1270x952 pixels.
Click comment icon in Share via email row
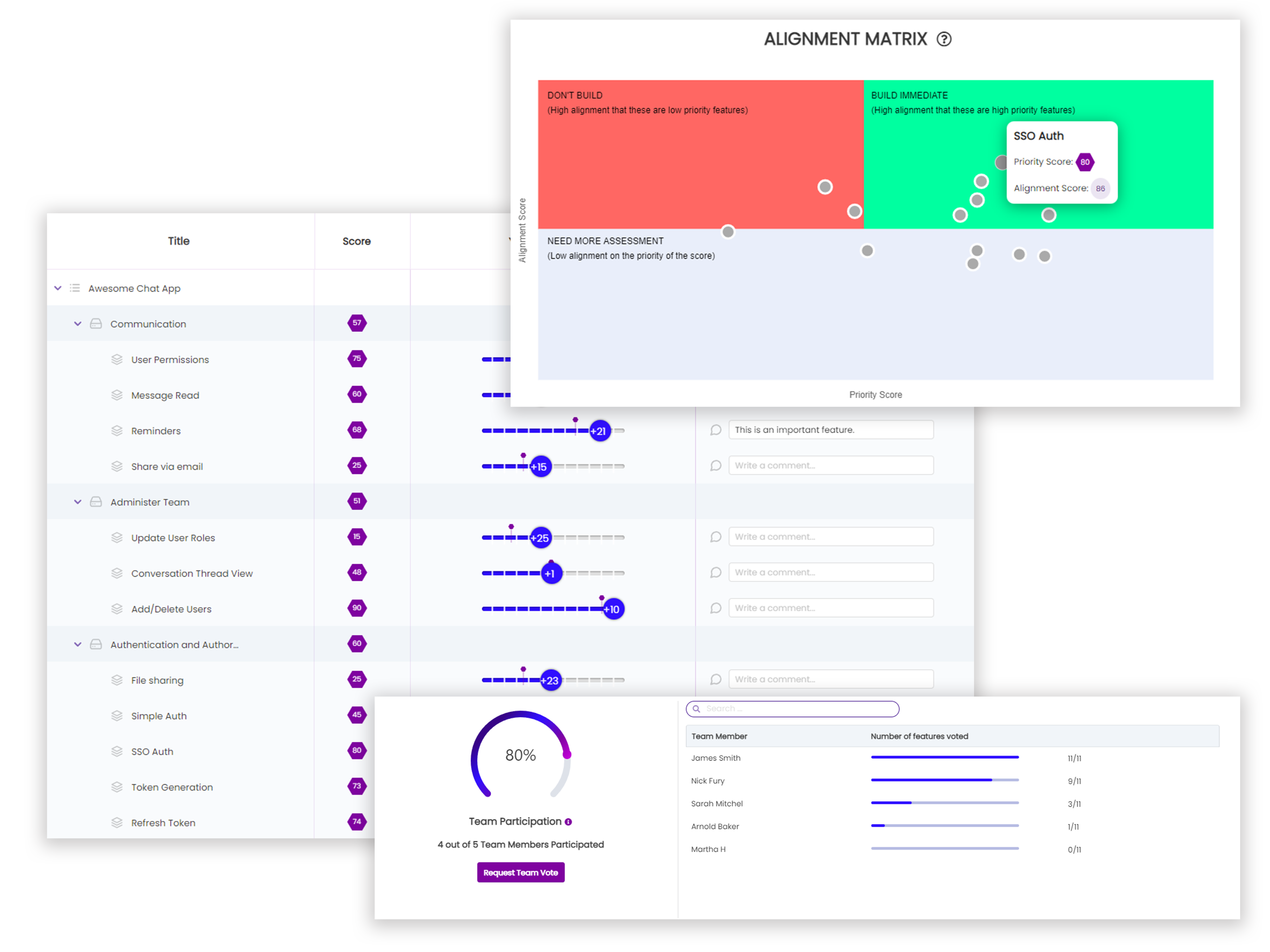[715, 466]
